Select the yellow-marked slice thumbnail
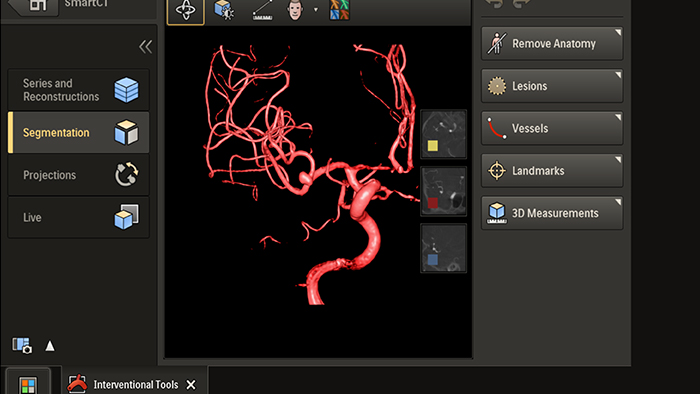Viewport: 700px width, 394px height. [443, 134]
